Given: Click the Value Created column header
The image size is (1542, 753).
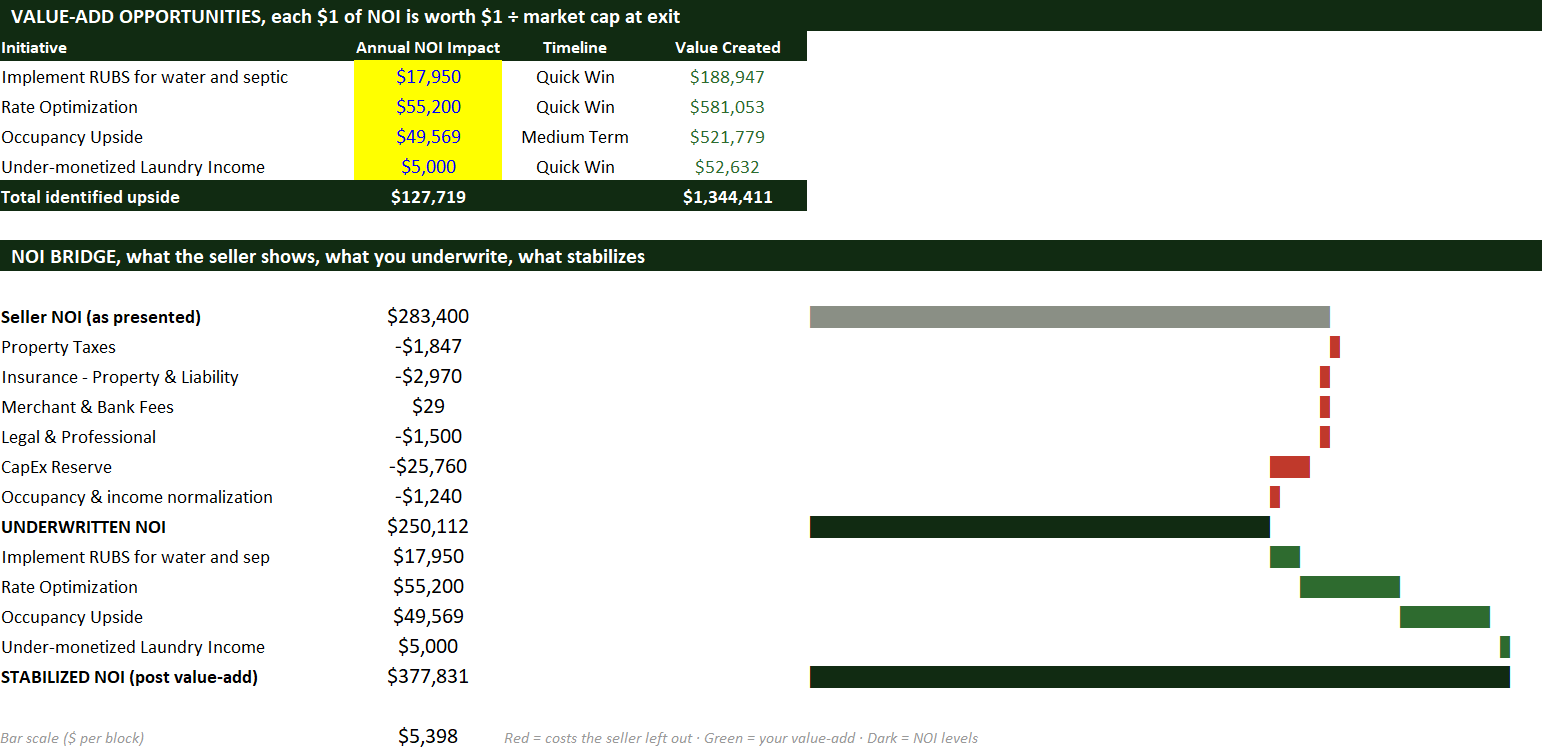Looking at the screenshot, I should pos(728,47).
